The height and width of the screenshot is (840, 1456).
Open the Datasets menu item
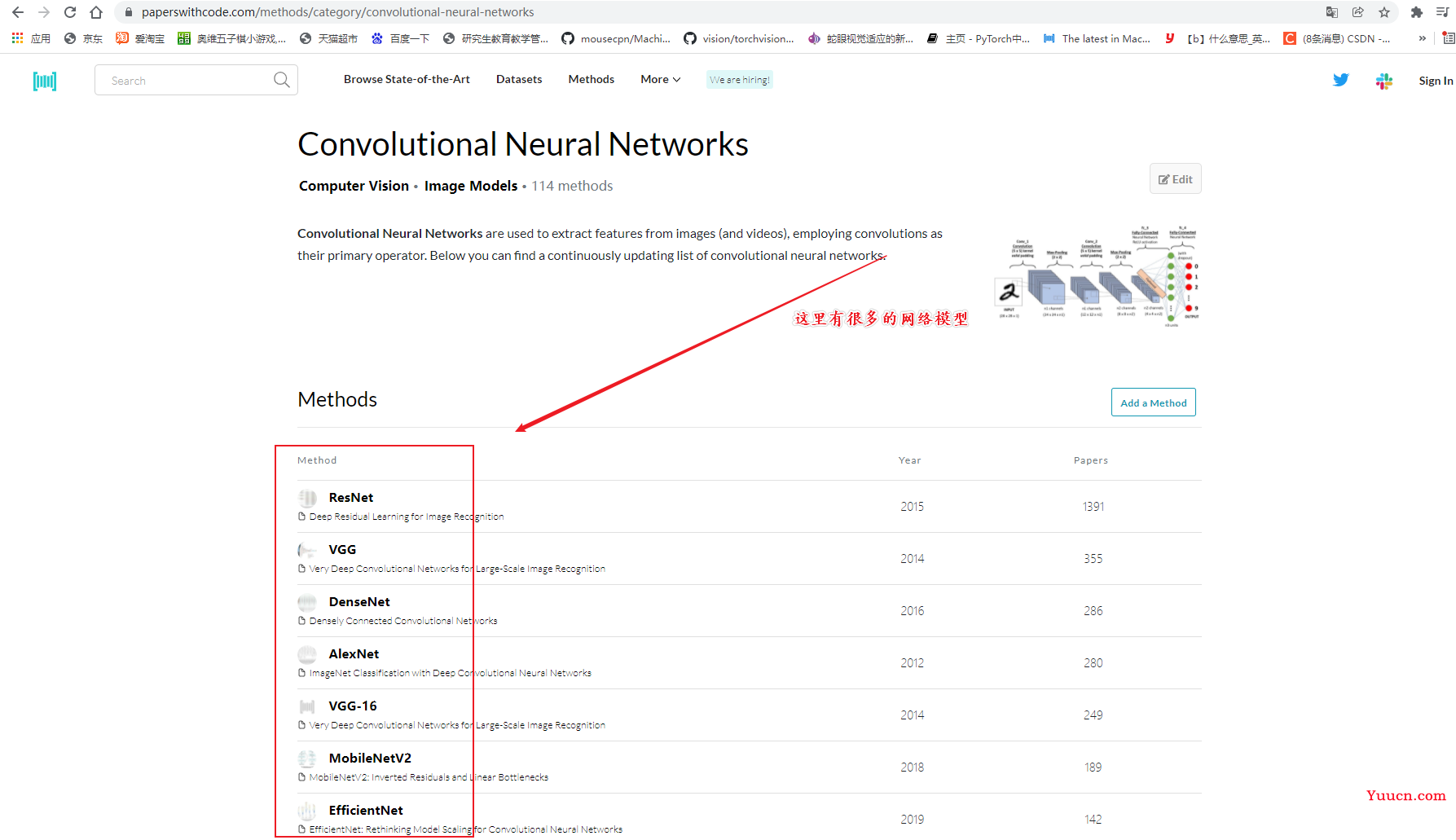[x=519, y=79]
